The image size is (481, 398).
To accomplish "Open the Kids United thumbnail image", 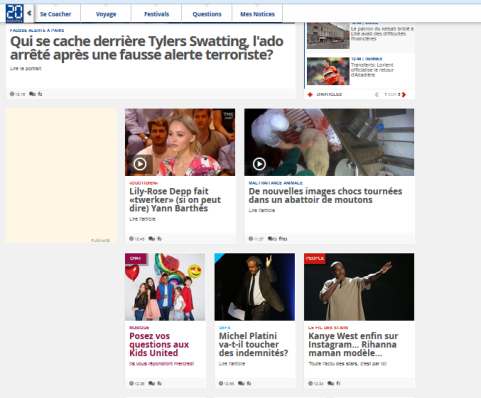I will [x=165, y=287].
